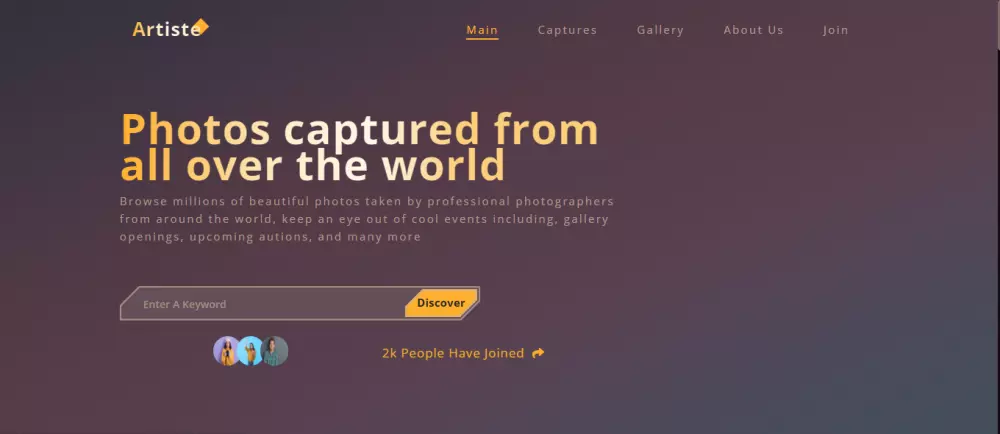Click the curved share arrow icon

tap(538, 353)
